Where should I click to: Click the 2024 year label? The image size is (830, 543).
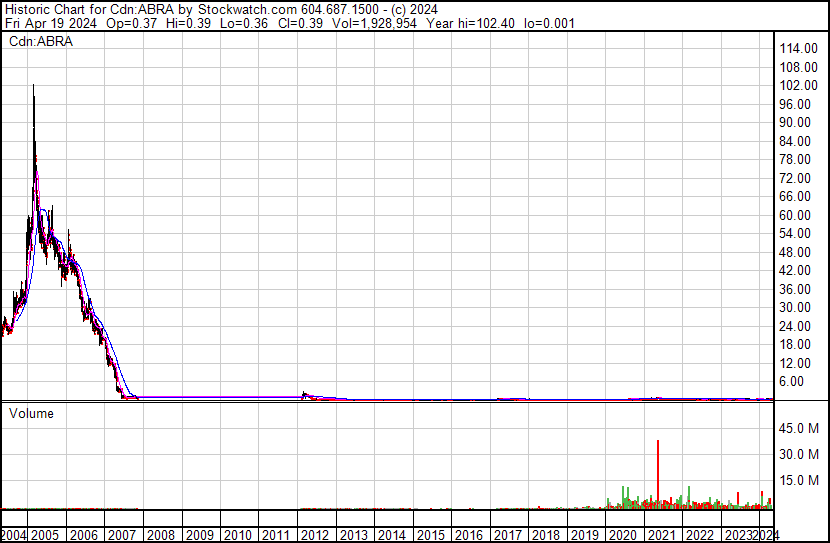tap(766, 535)
